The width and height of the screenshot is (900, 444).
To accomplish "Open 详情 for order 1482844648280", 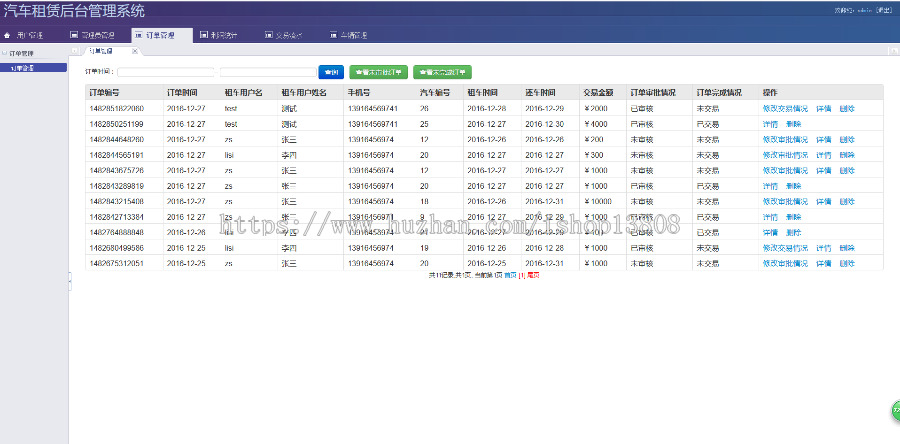I will [x=824, y=139].
